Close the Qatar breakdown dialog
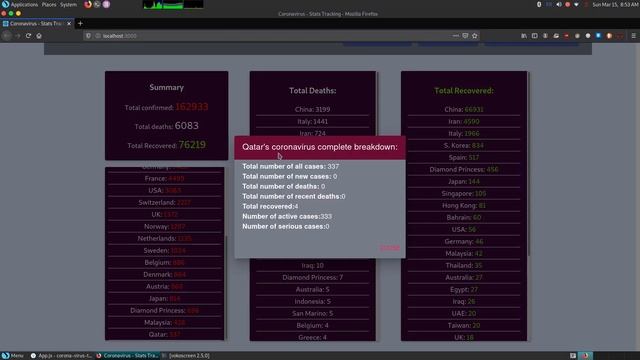The image size is (640, 360). coord(390,248)
